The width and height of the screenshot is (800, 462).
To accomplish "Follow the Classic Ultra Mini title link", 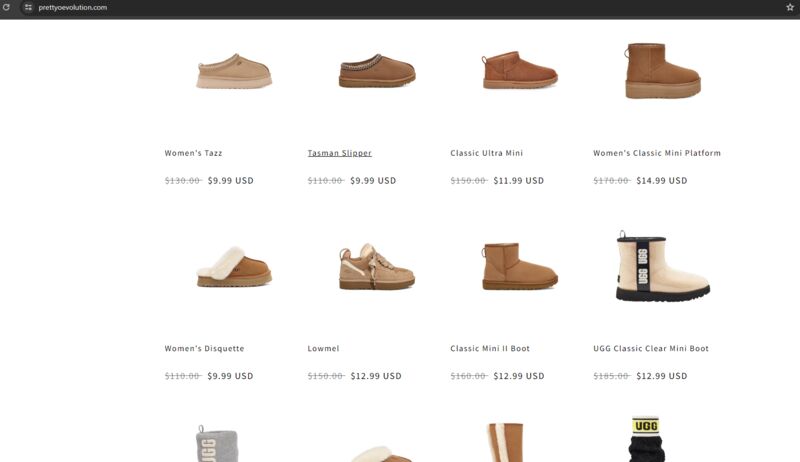I will [487, 153].
